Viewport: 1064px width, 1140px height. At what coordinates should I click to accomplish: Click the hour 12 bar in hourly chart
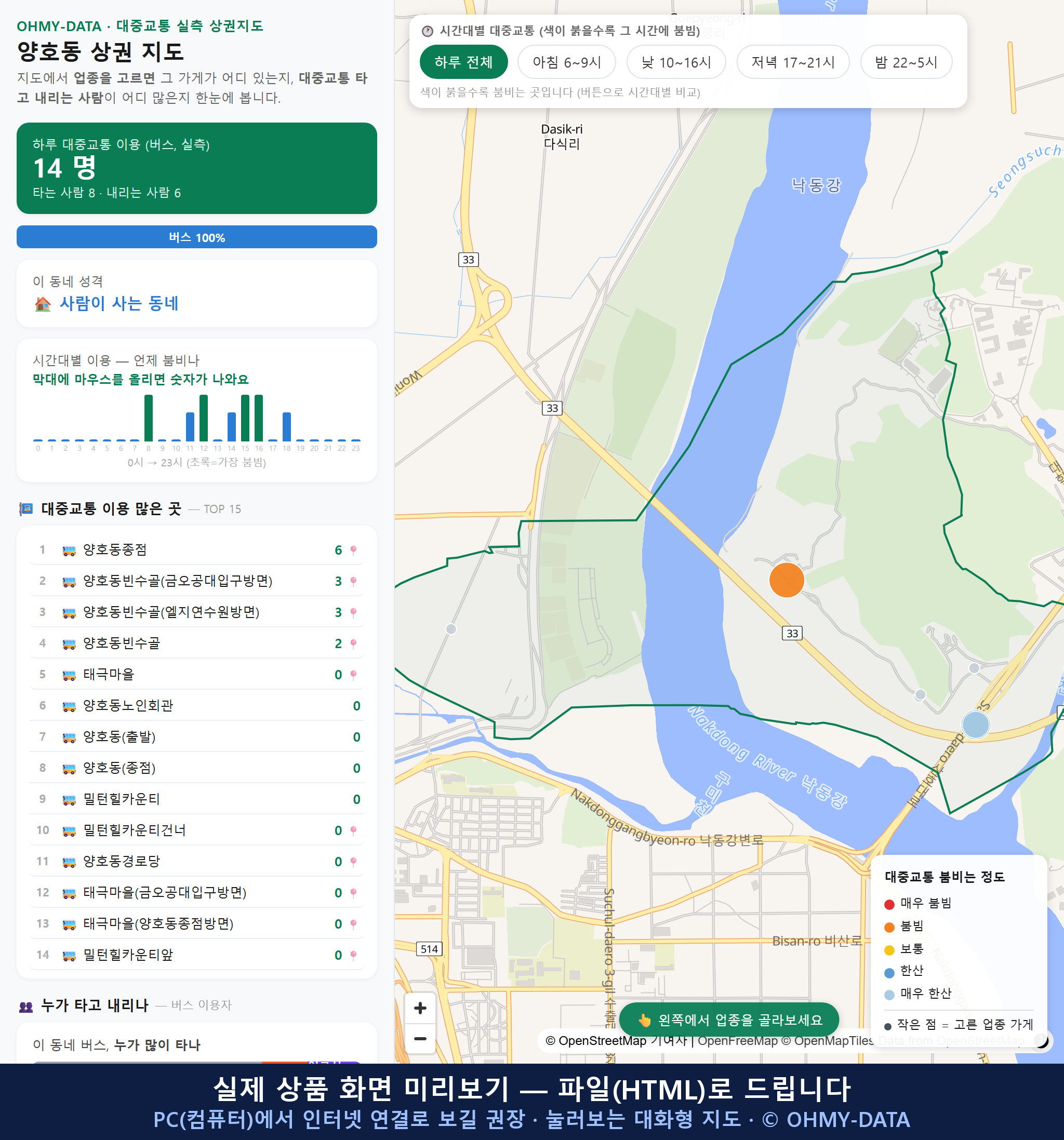coord(204,418)
